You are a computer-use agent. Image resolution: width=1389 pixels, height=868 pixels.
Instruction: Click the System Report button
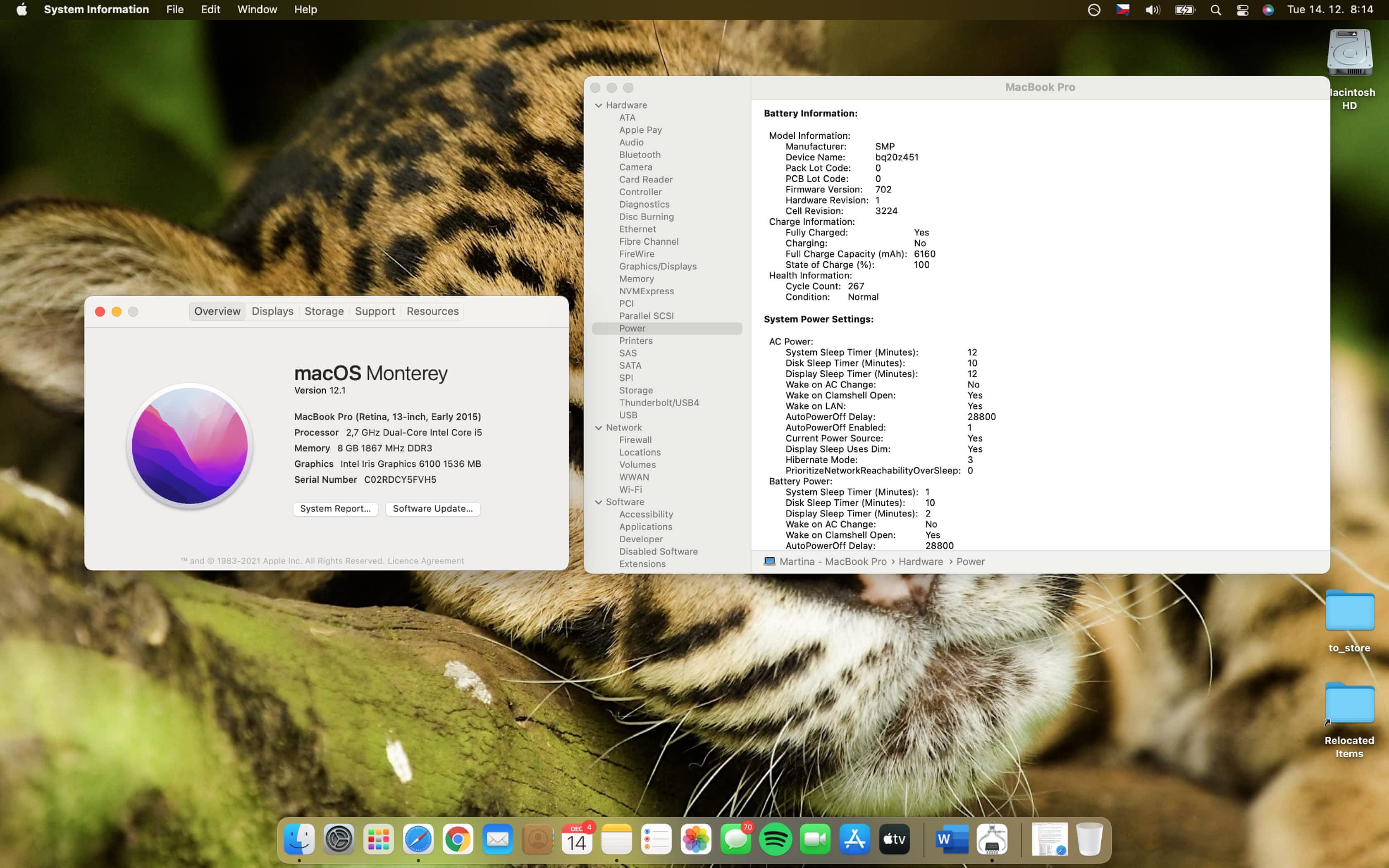tap(335, 509)
